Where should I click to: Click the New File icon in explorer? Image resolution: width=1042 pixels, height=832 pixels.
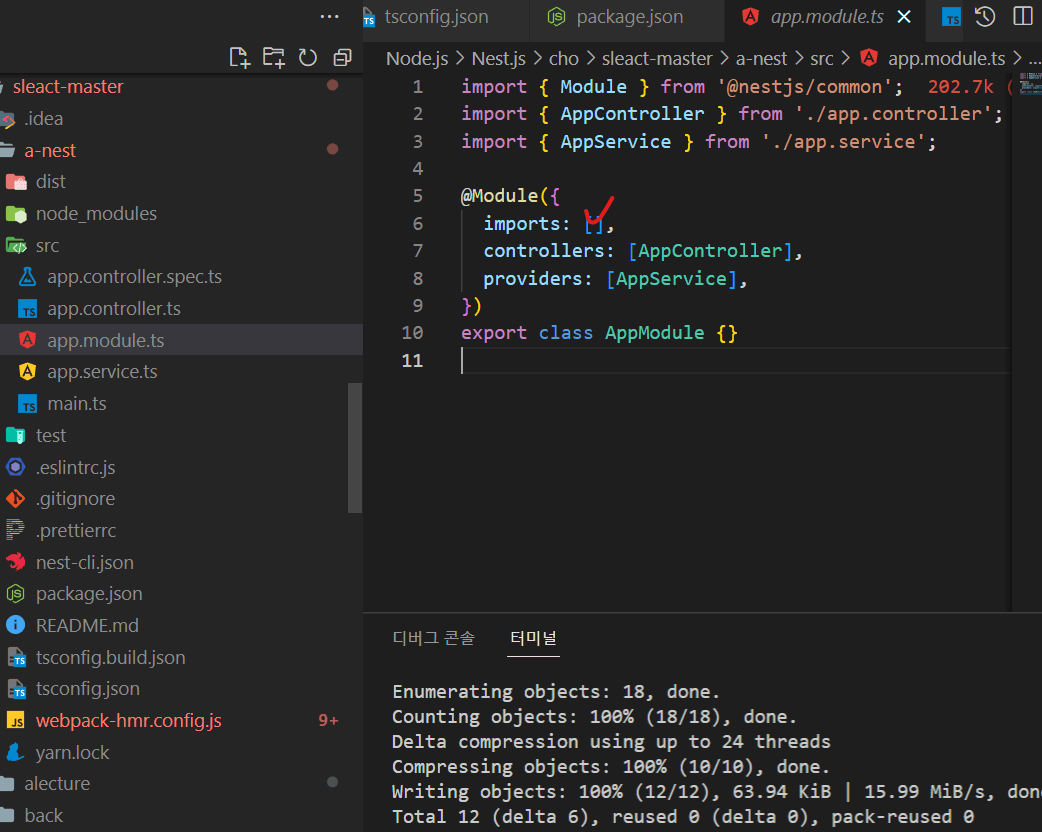[239, 58]
